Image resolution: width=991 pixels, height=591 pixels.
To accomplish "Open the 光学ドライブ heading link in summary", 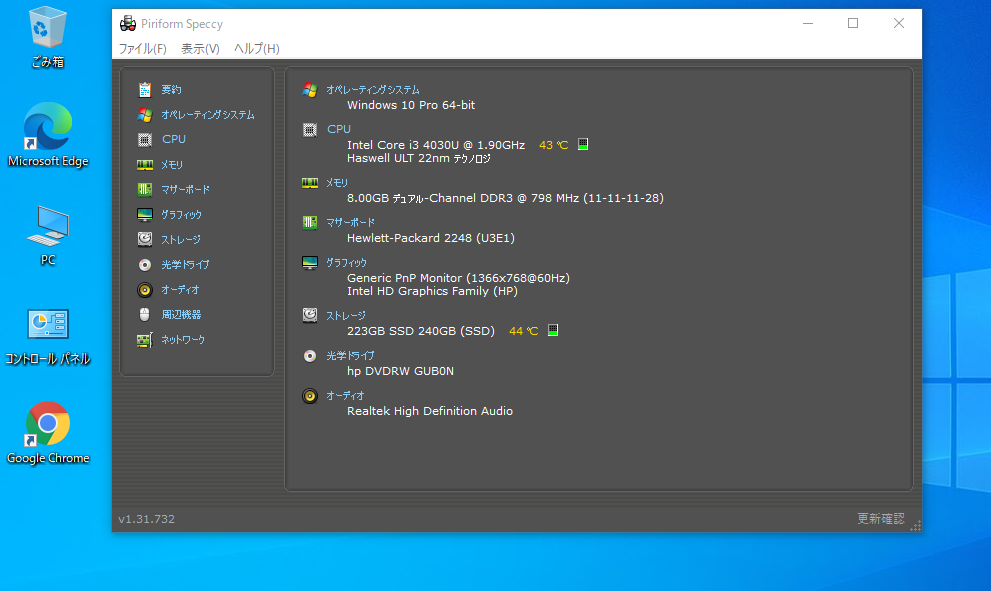I will tap(350, 356).
